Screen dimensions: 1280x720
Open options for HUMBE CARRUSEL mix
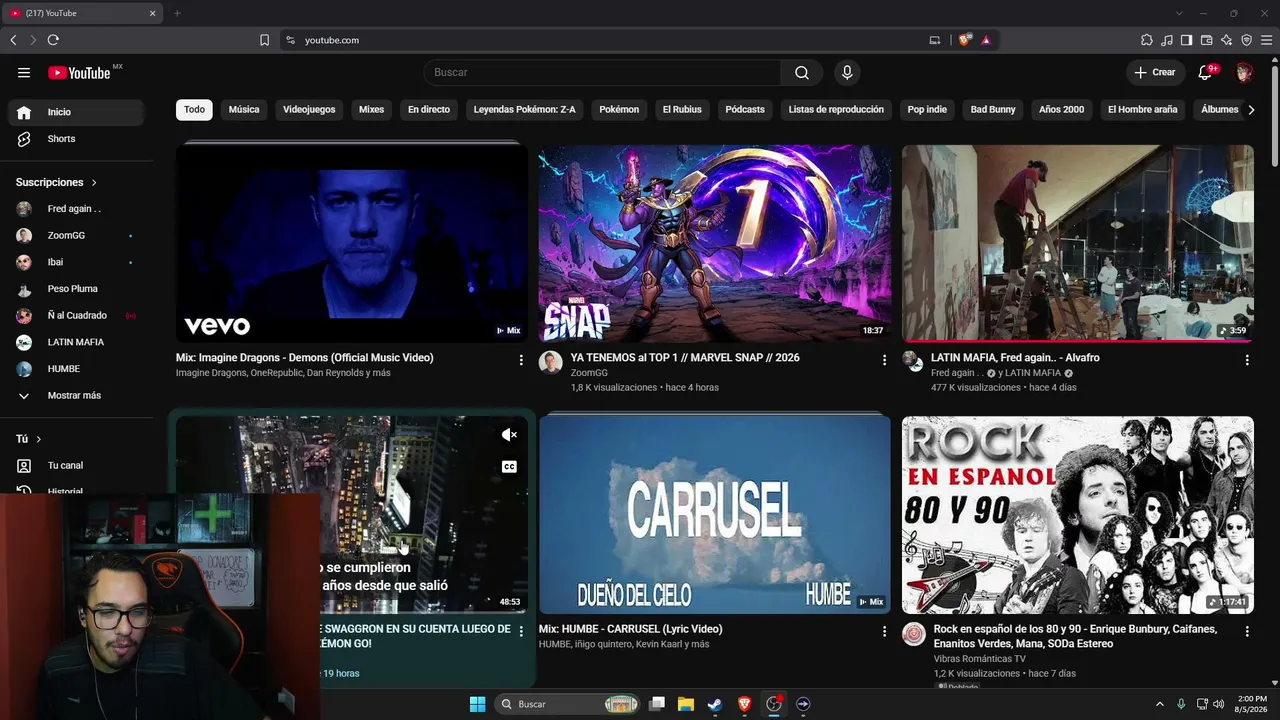[x=884, y=631]
